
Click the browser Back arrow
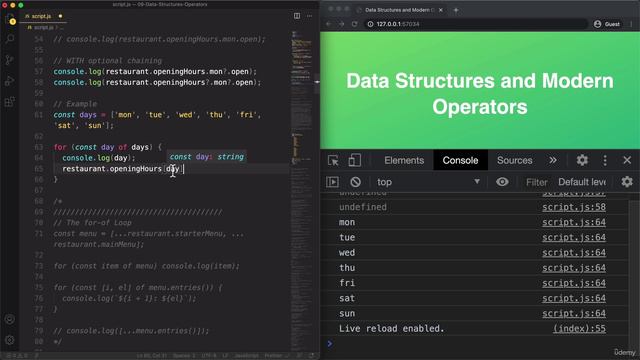[x=329, y=24]
